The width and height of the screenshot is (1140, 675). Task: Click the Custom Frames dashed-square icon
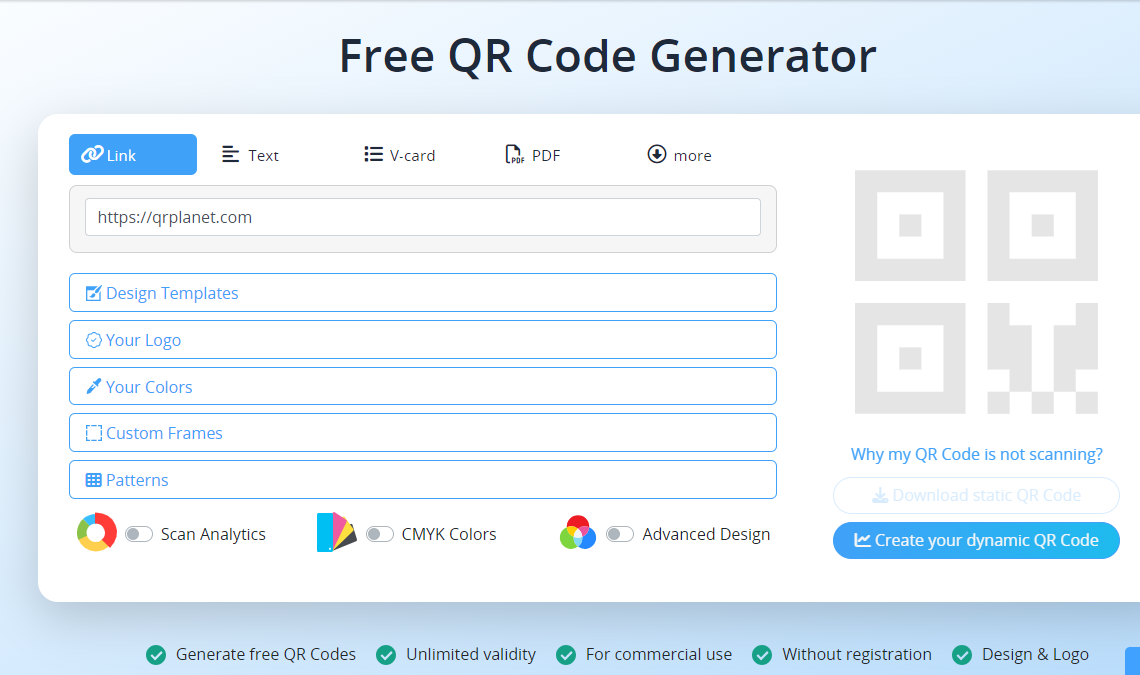tap(94, 433)
